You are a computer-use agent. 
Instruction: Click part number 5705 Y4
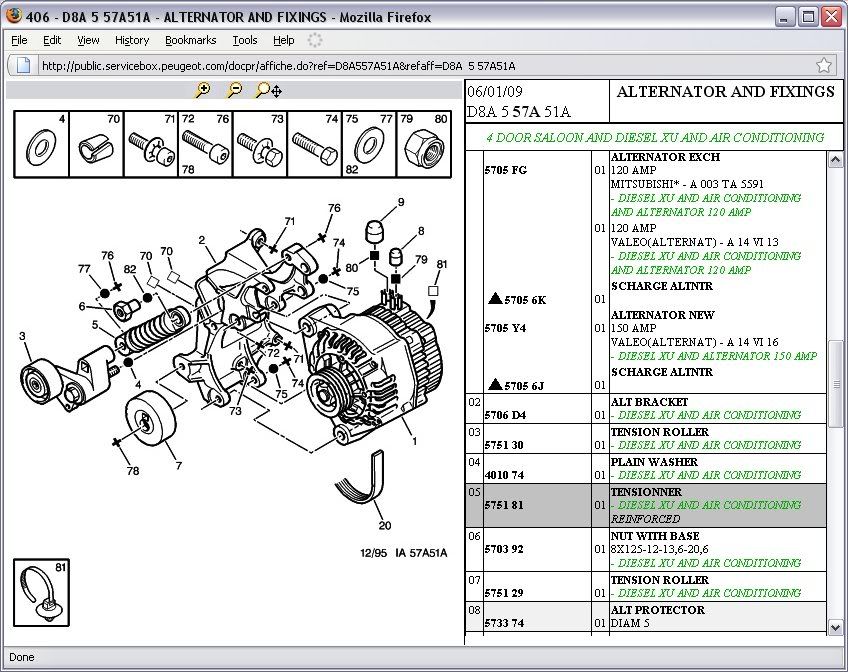point(505,328)
